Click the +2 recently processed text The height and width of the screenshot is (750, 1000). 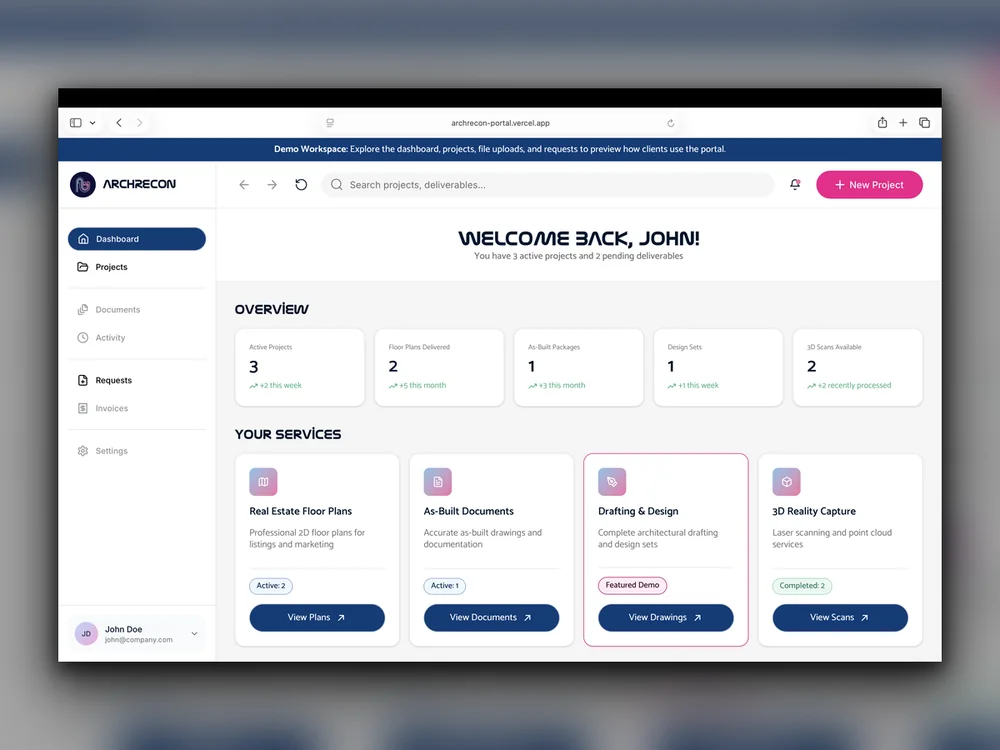click(x=855, y=385)
